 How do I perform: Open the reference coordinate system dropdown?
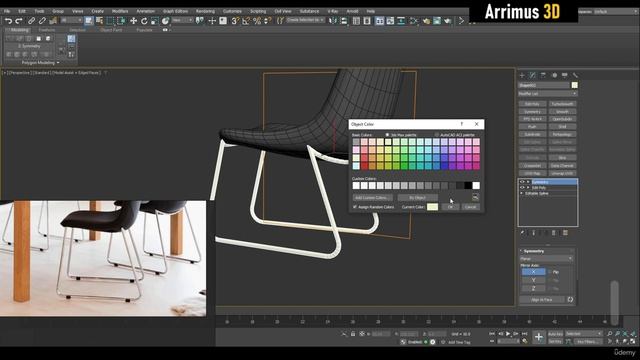182,20
